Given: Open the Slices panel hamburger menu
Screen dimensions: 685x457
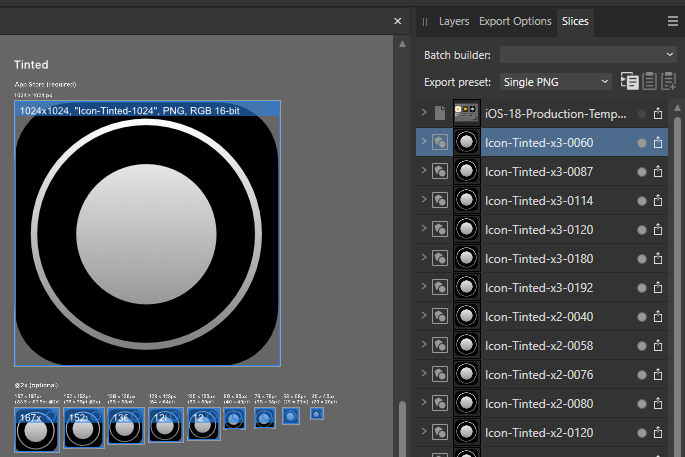Looking at the screenshot, I should (673, 20).
